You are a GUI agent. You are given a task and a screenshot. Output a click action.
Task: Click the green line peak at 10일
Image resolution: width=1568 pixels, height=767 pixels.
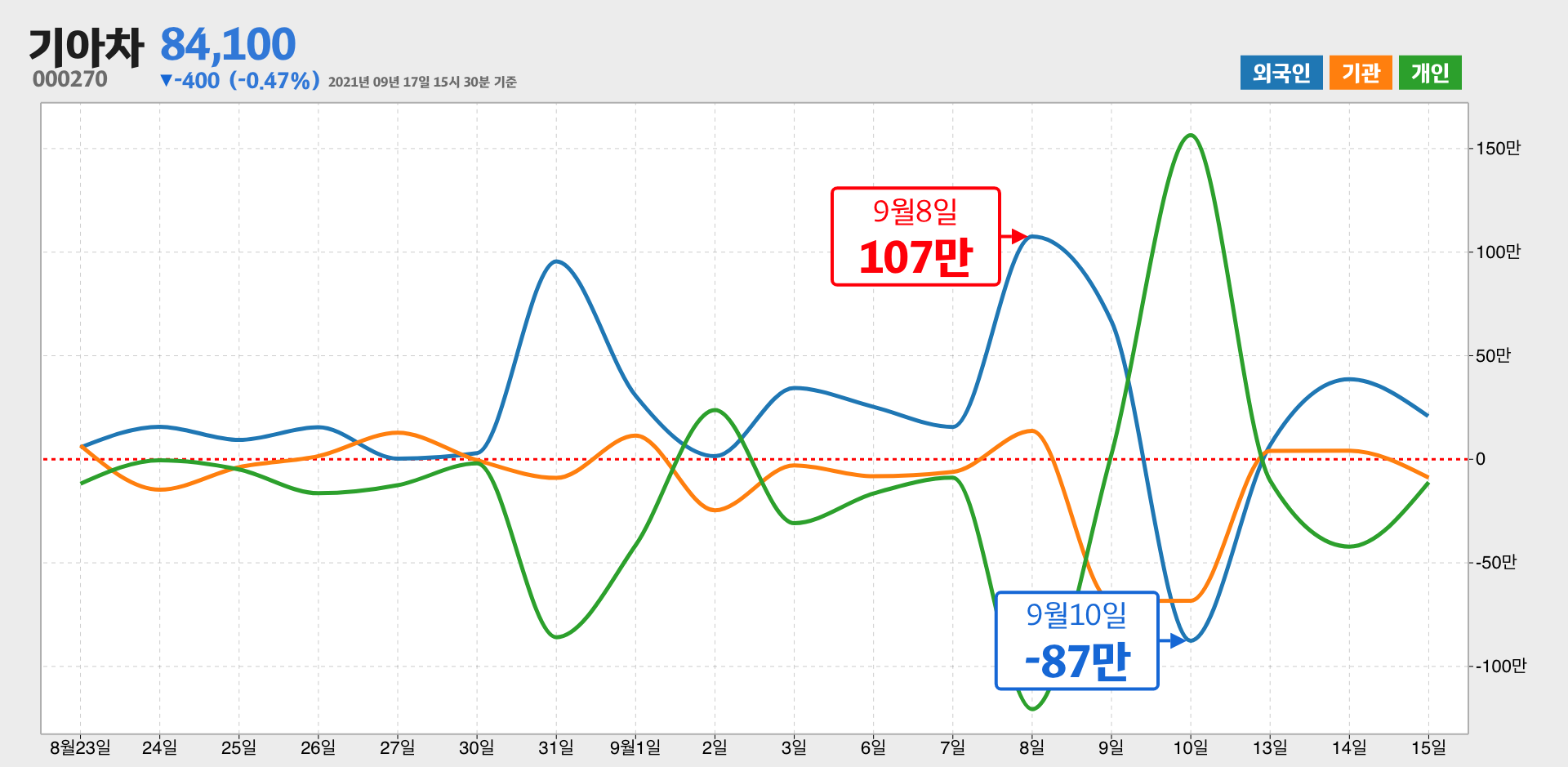coord(1191,135)
